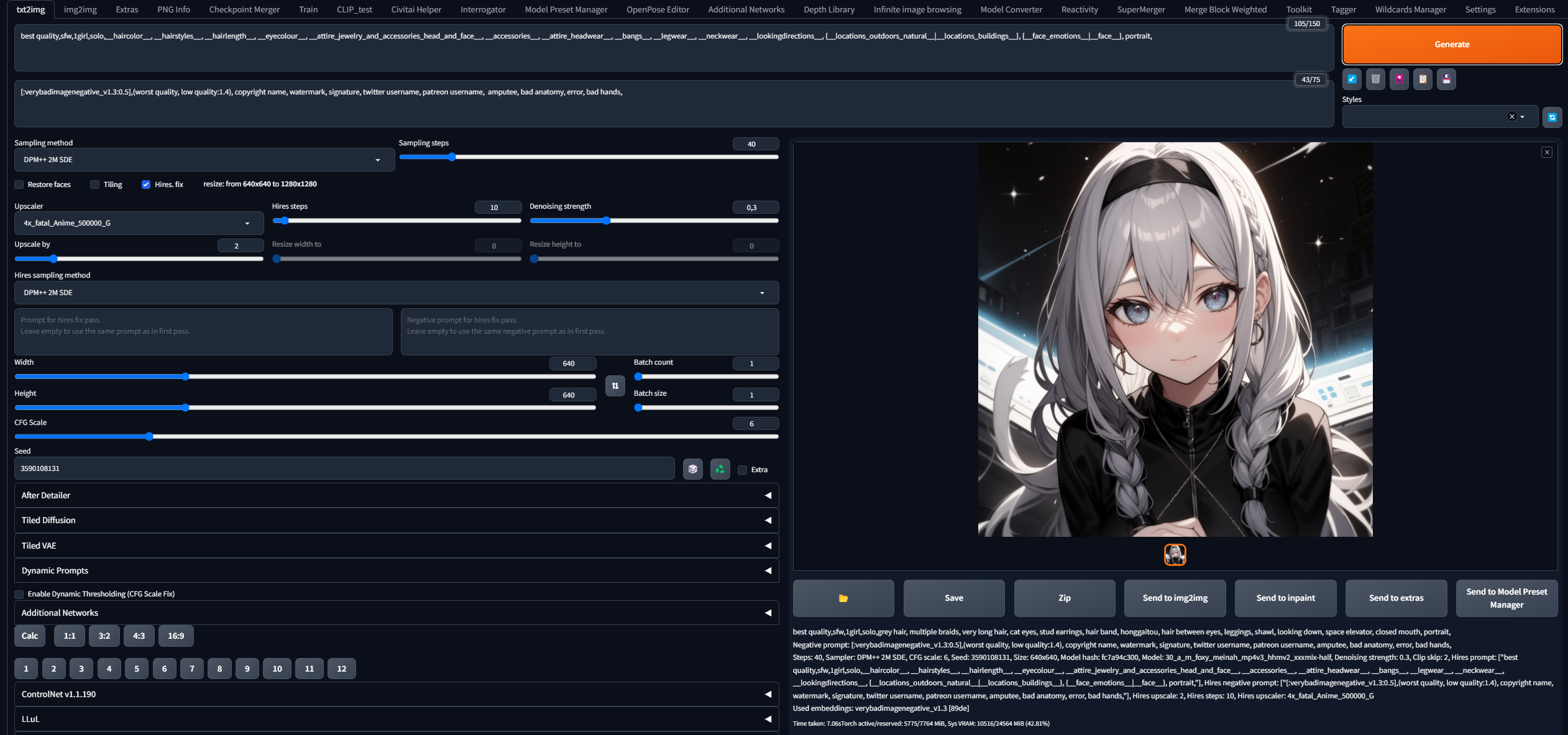Open the OpenPose Editor tab
1568x735 pixels.
tap(657, 9)
